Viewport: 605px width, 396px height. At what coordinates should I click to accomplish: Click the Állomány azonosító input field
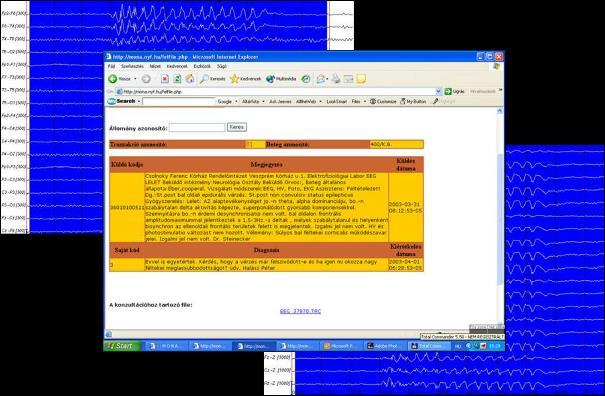(197, 127)
